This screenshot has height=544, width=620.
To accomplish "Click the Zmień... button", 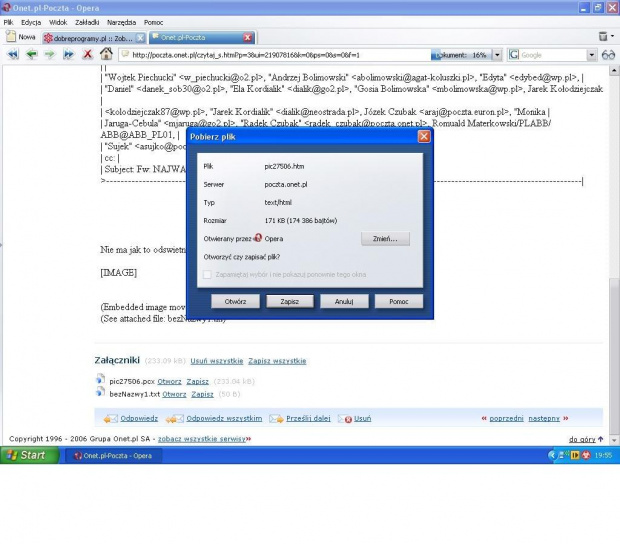I will (385, 238).
